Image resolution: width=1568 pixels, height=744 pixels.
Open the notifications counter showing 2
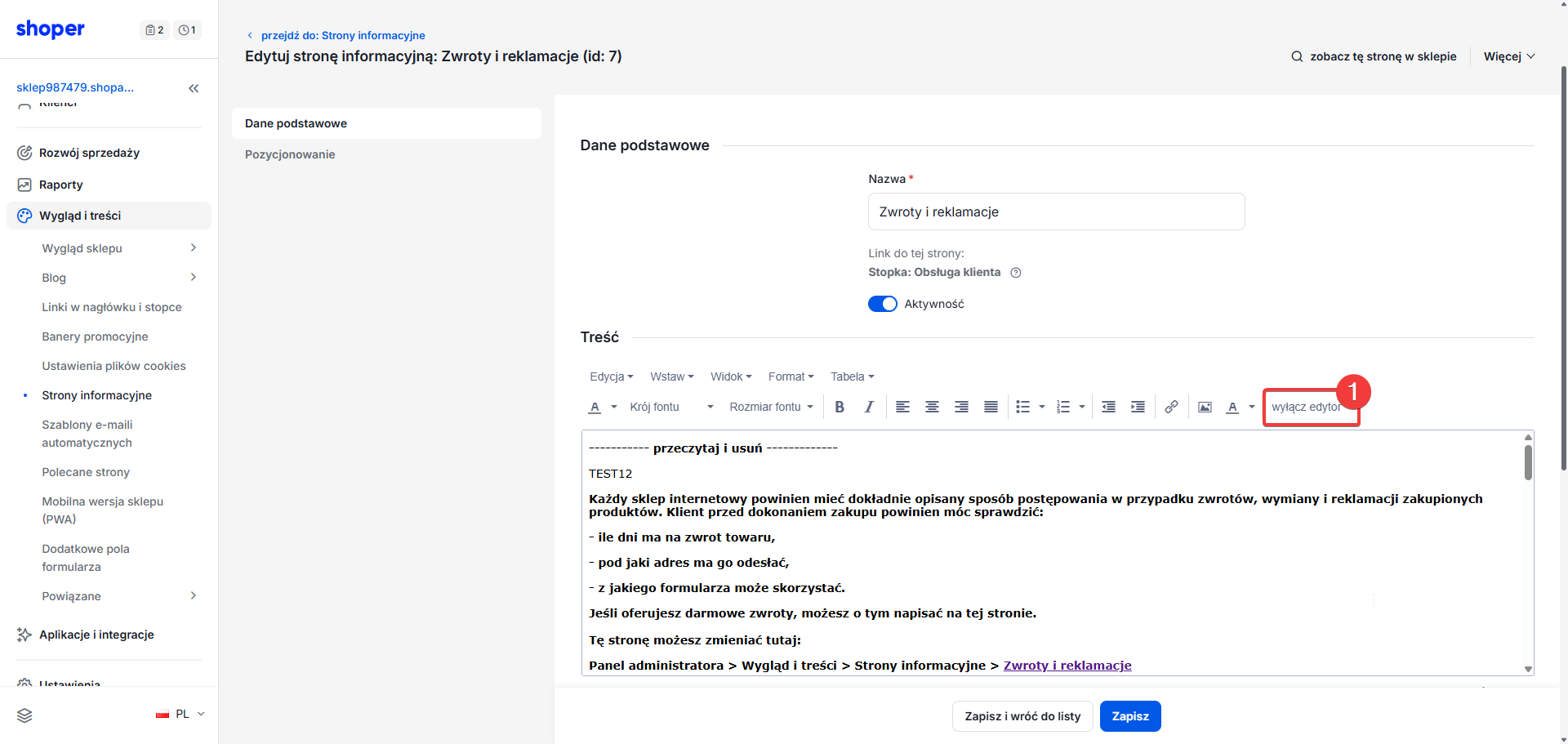point(154,30)
